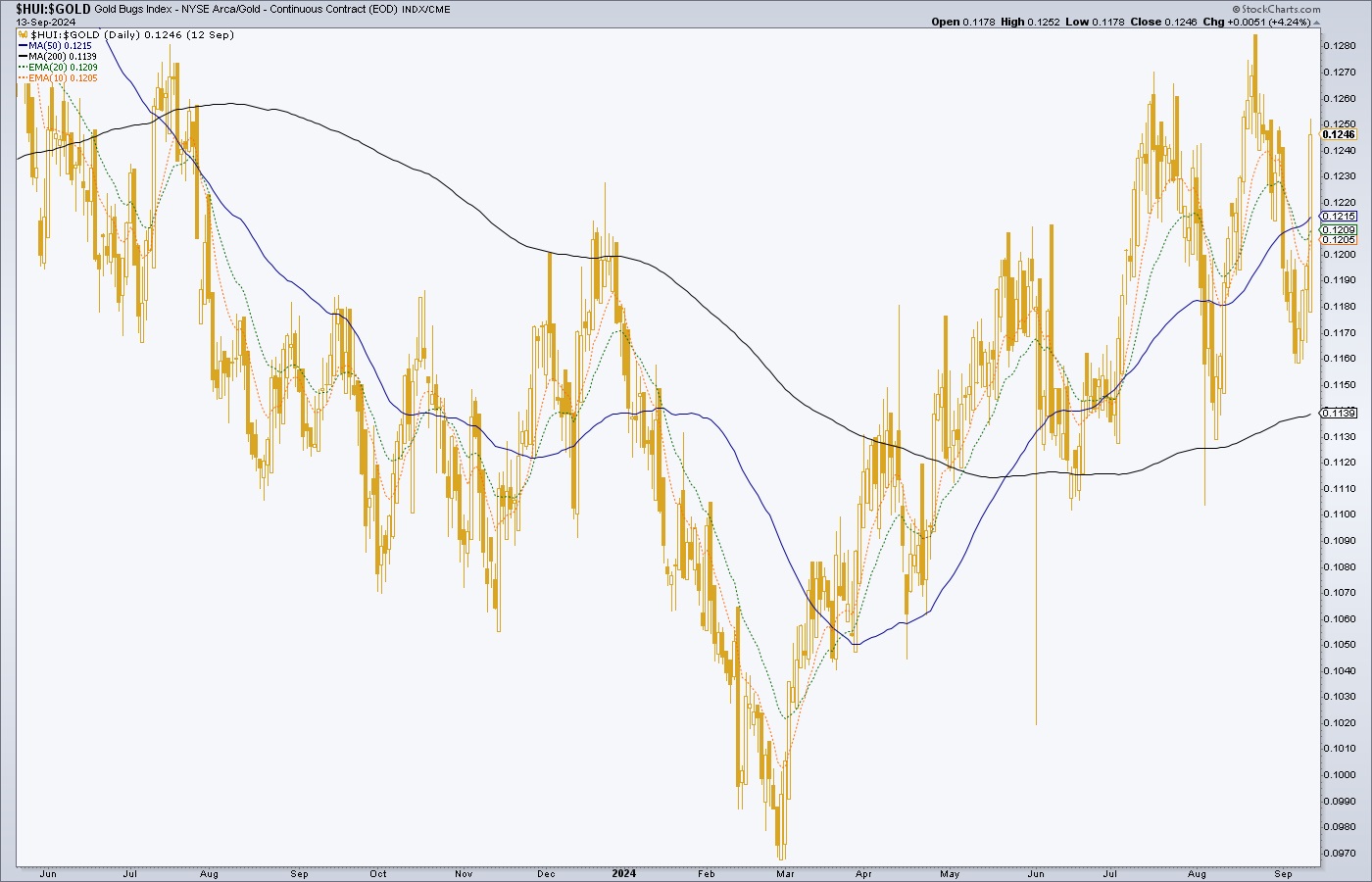Click the 0.1215 MA(50) price tag
The image size is (1372, 882).
1339,216
